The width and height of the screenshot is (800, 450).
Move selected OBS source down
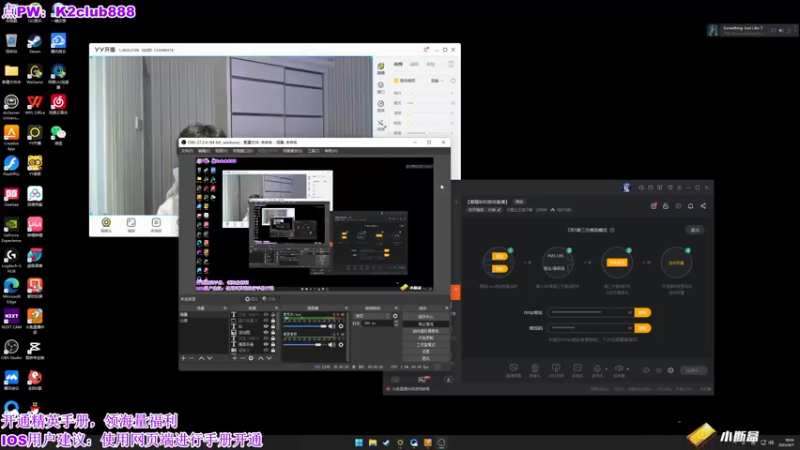tap(269, 358)
